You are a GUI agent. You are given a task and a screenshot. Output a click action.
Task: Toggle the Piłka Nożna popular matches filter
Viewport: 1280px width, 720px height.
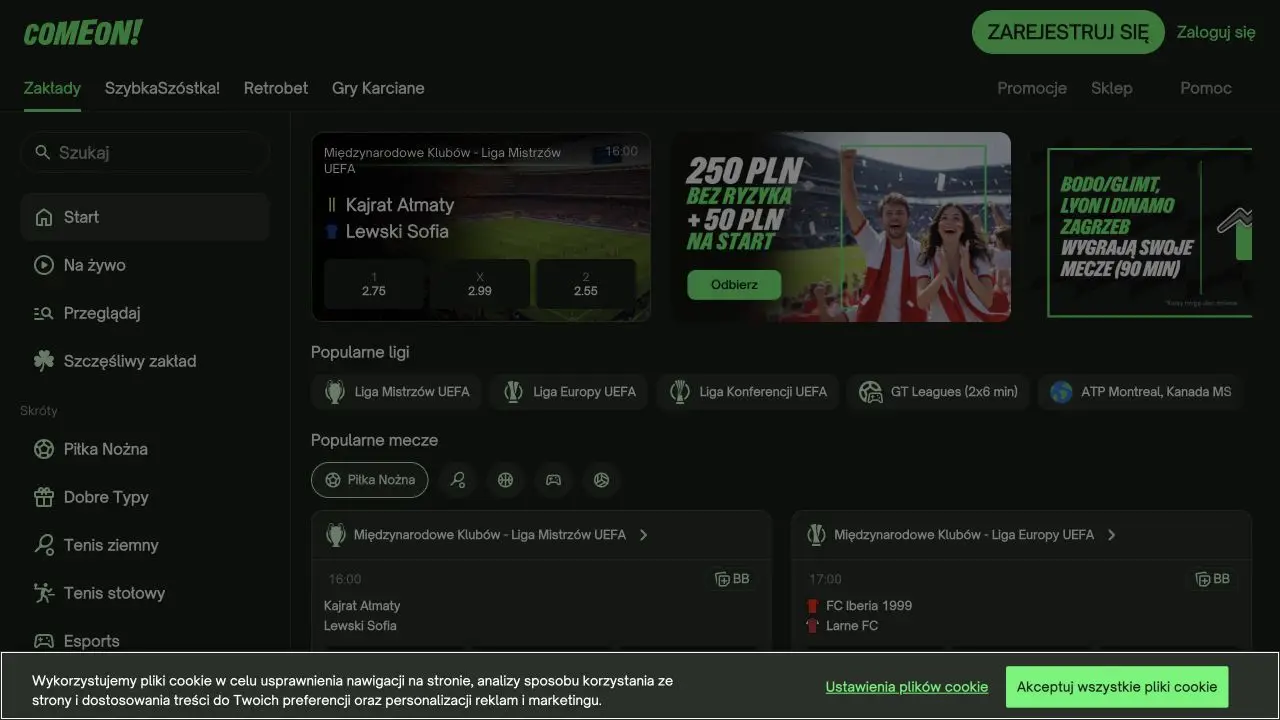(x=369, y=480)
